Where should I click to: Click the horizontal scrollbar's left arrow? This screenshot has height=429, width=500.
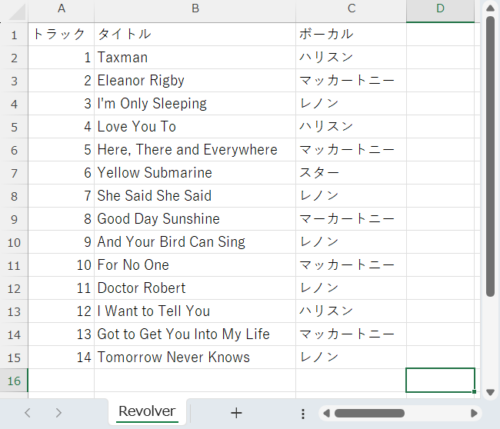pos(327,413)
